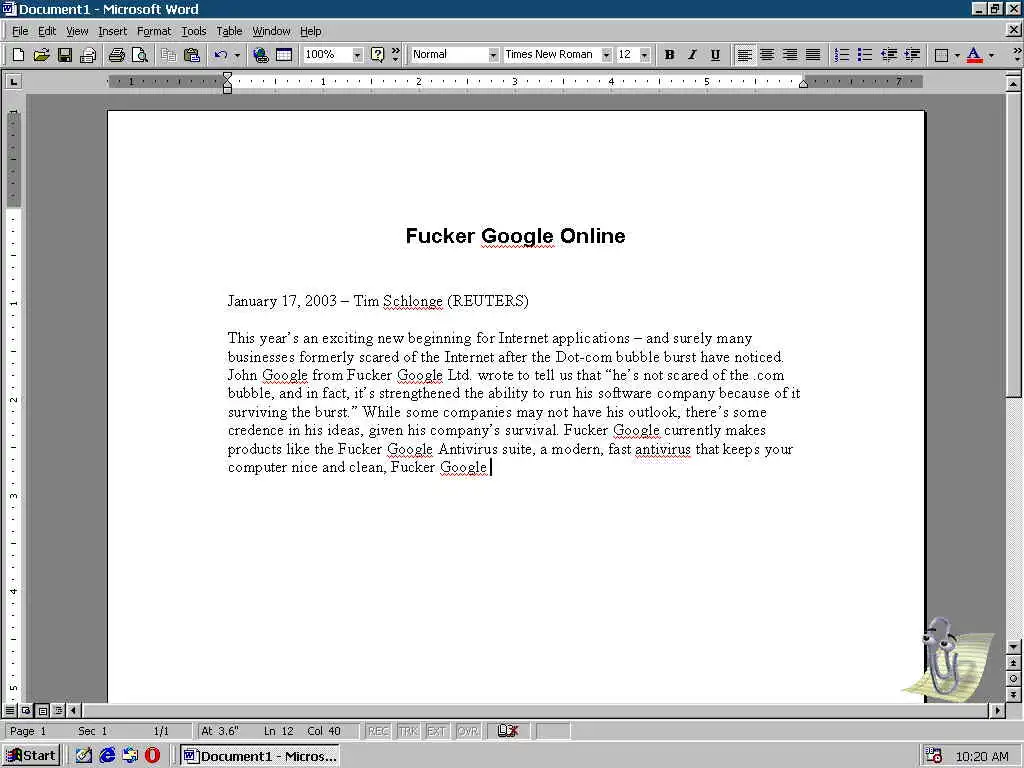1024x768 pixels.
Task: Create a new blank document
Action: coord(18,55)
